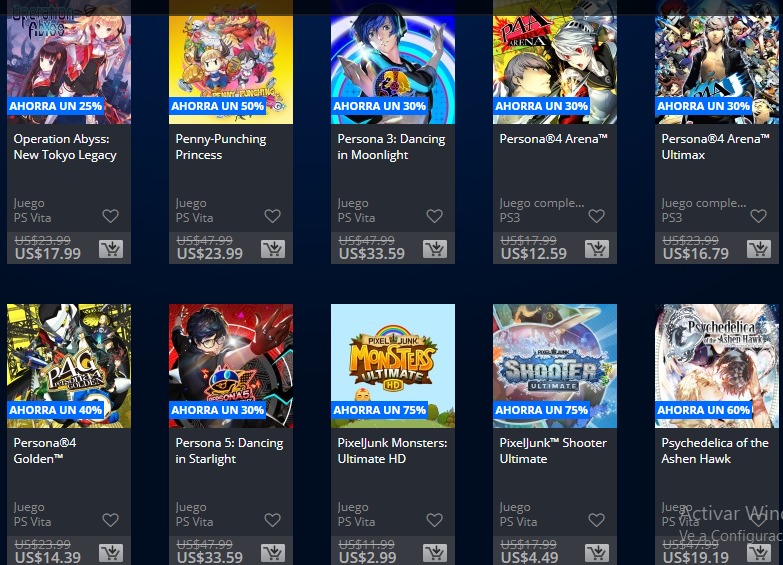Screen dimensions: 783x565
Task: Open Persona 4 Arena Ultimax title link
Action: [x=715, y=147]
